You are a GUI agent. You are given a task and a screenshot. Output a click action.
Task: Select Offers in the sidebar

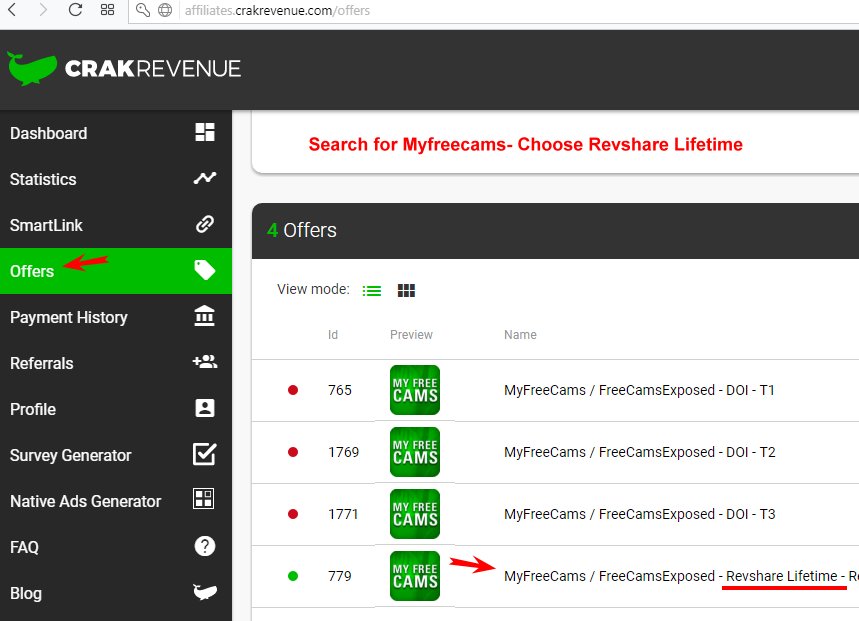pos(116,271)
